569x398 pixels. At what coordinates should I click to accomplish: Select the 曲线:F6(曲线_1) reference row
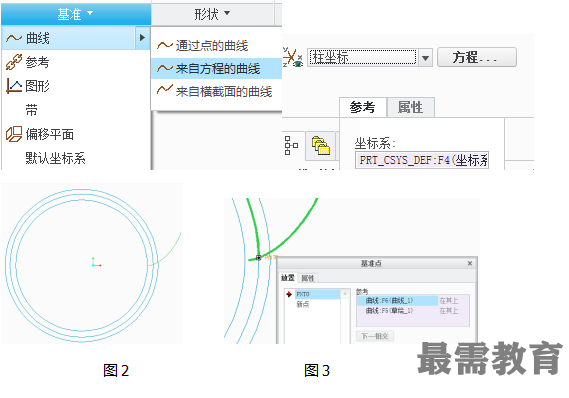[x=397, y=300]
